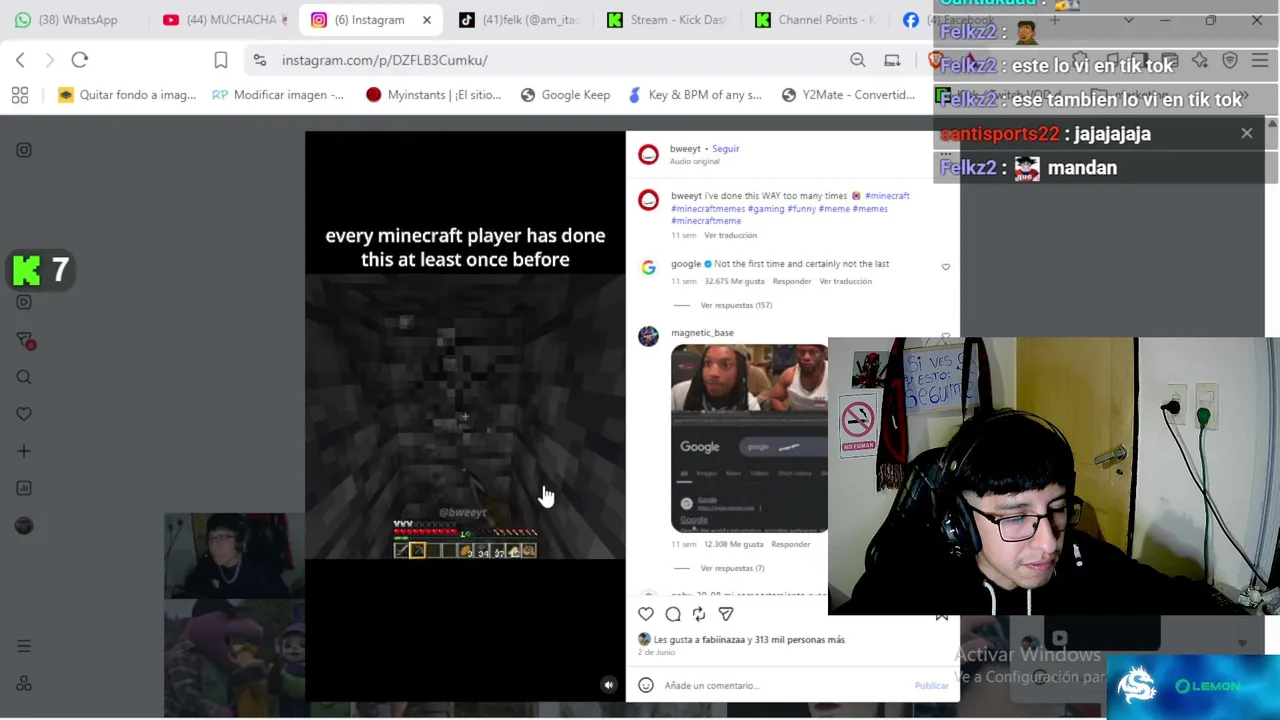
Task: Follow bweeyt via 'Seguir' link
Action: (x=726, y=149)
